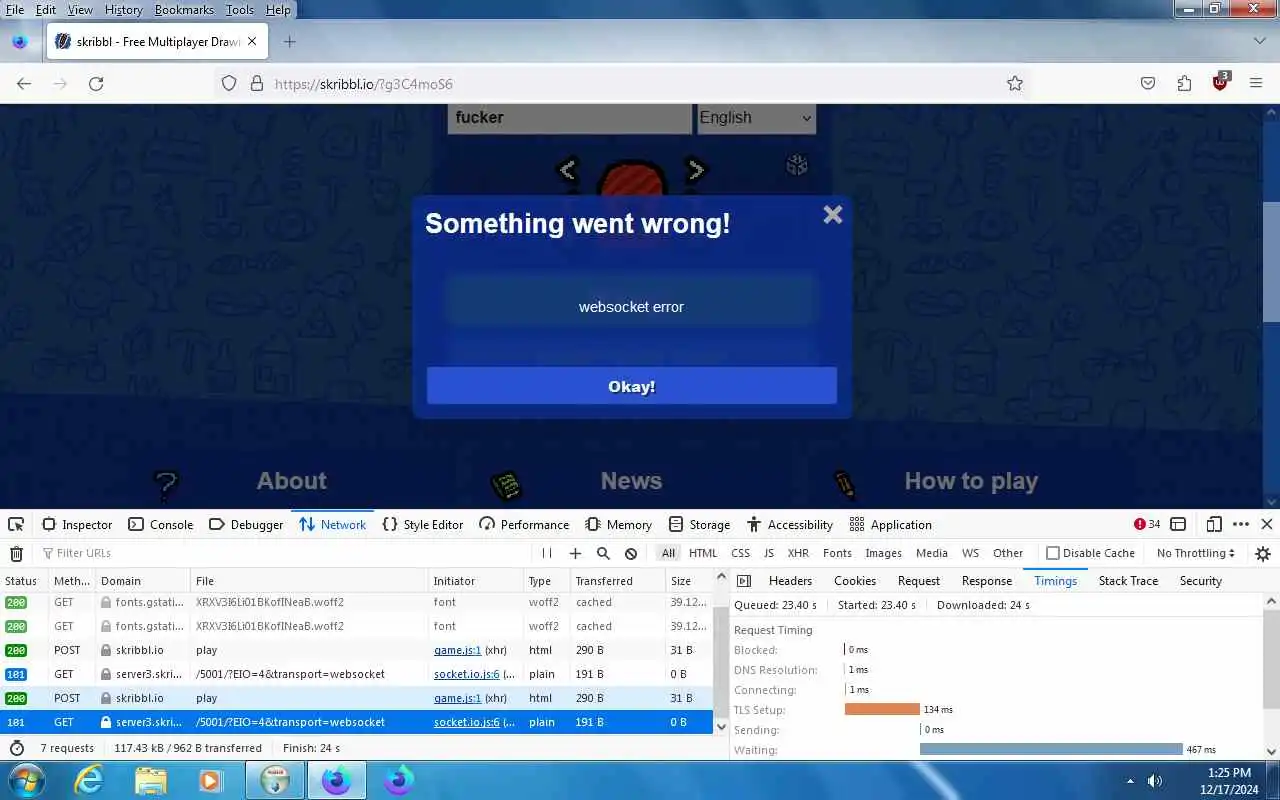
Task: Clear the network log with trash icon
Action: click(16, 553)
